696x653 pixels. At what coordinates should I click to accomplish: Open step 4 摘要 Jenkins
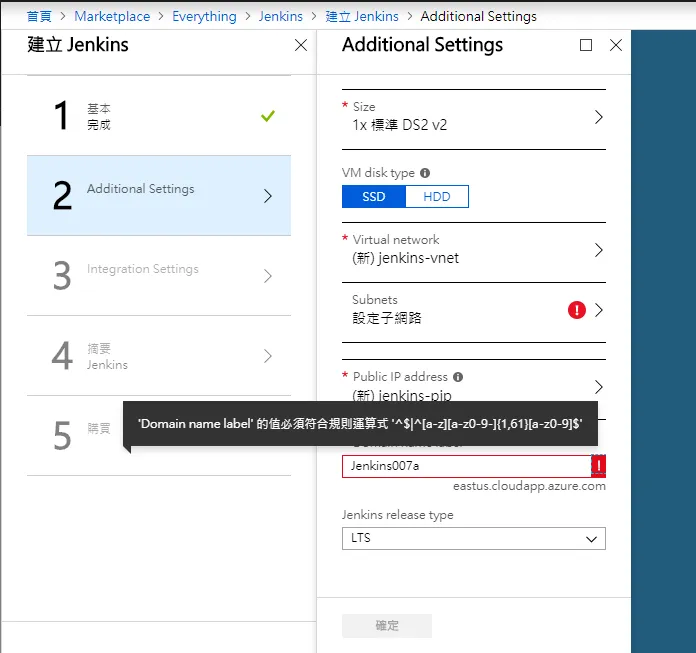pos(159,356)
